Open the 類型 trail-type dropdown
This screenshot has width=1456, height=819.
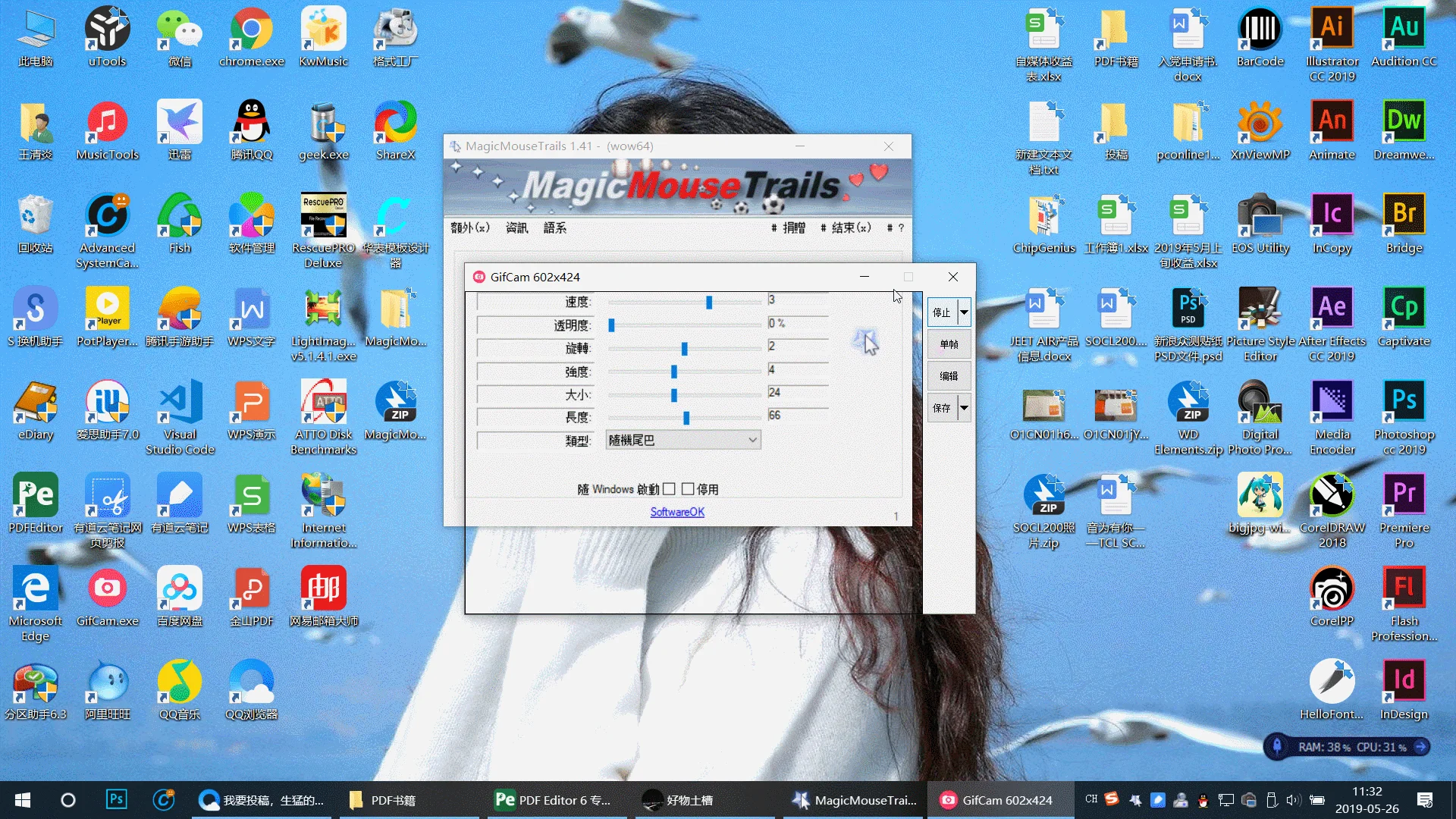point(751,440)
